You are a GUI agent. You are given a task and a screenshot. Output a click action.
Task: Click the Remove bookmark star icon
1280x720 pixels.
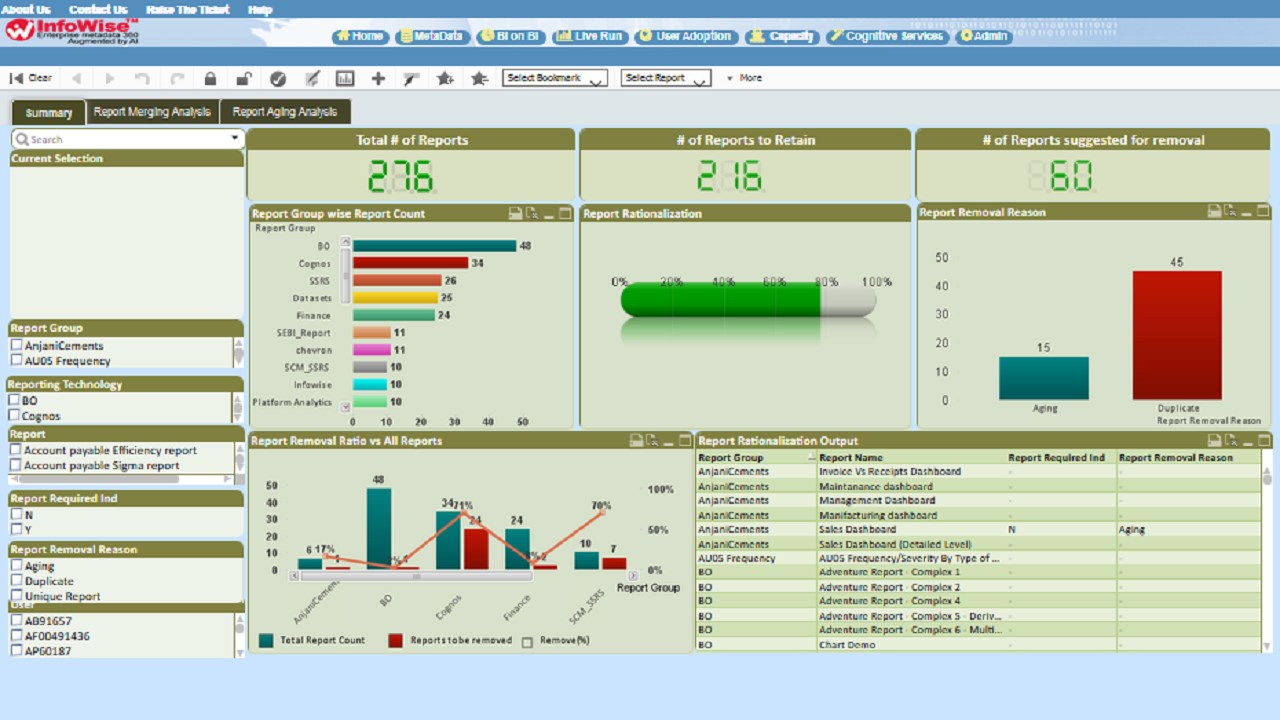pyautogui.click(x=479, y=78)
